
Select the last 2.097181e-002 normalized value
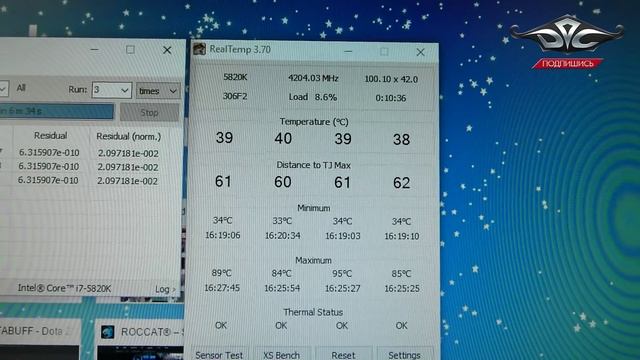click(127, 181)
